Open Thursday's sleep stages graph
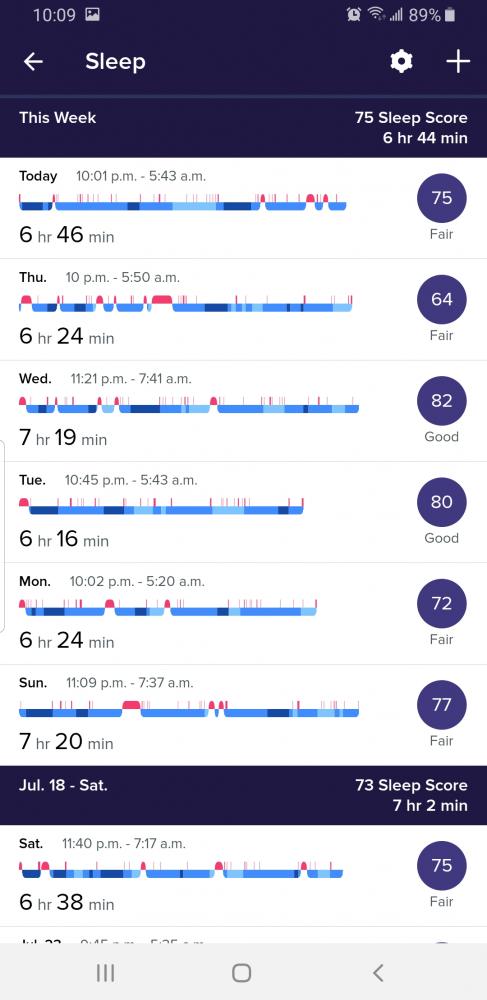The image size is (487, 1000). pyautogui.click(x=185, y=304)
